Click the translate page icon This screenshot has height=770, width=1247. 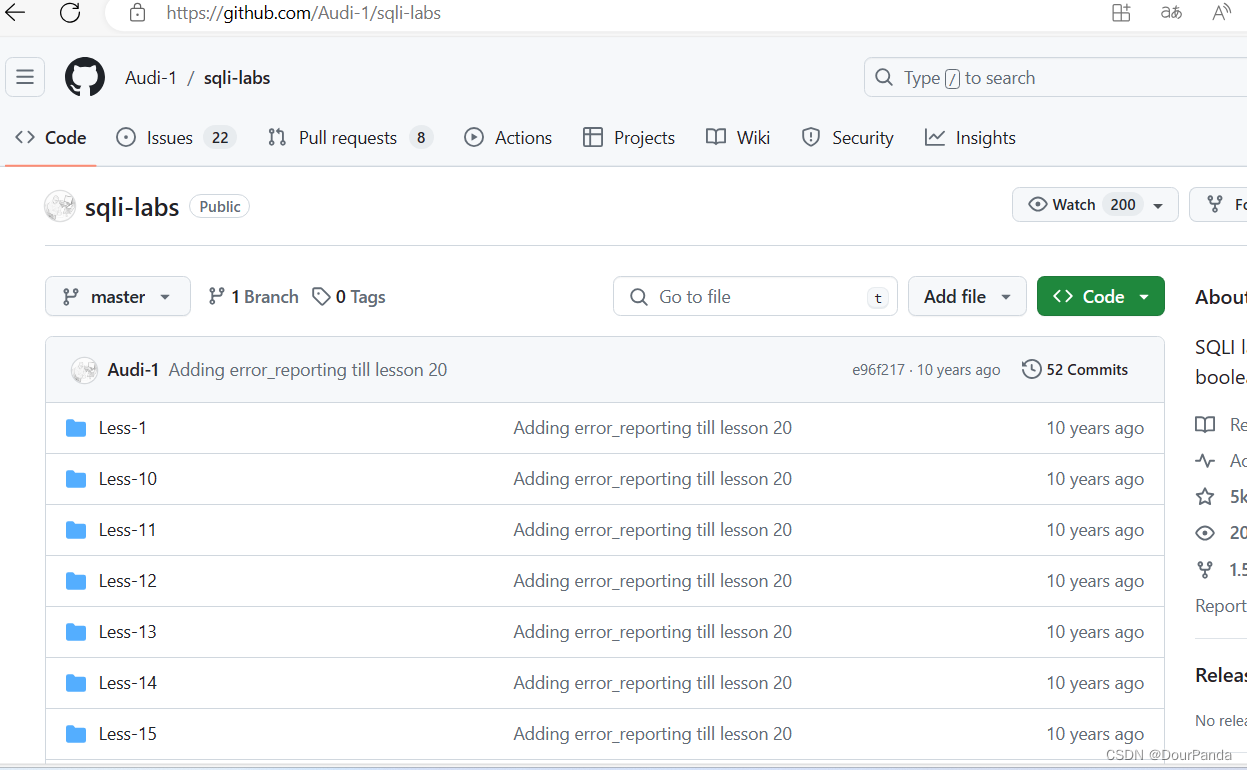pyautogui.click(x=1171, y=13)
